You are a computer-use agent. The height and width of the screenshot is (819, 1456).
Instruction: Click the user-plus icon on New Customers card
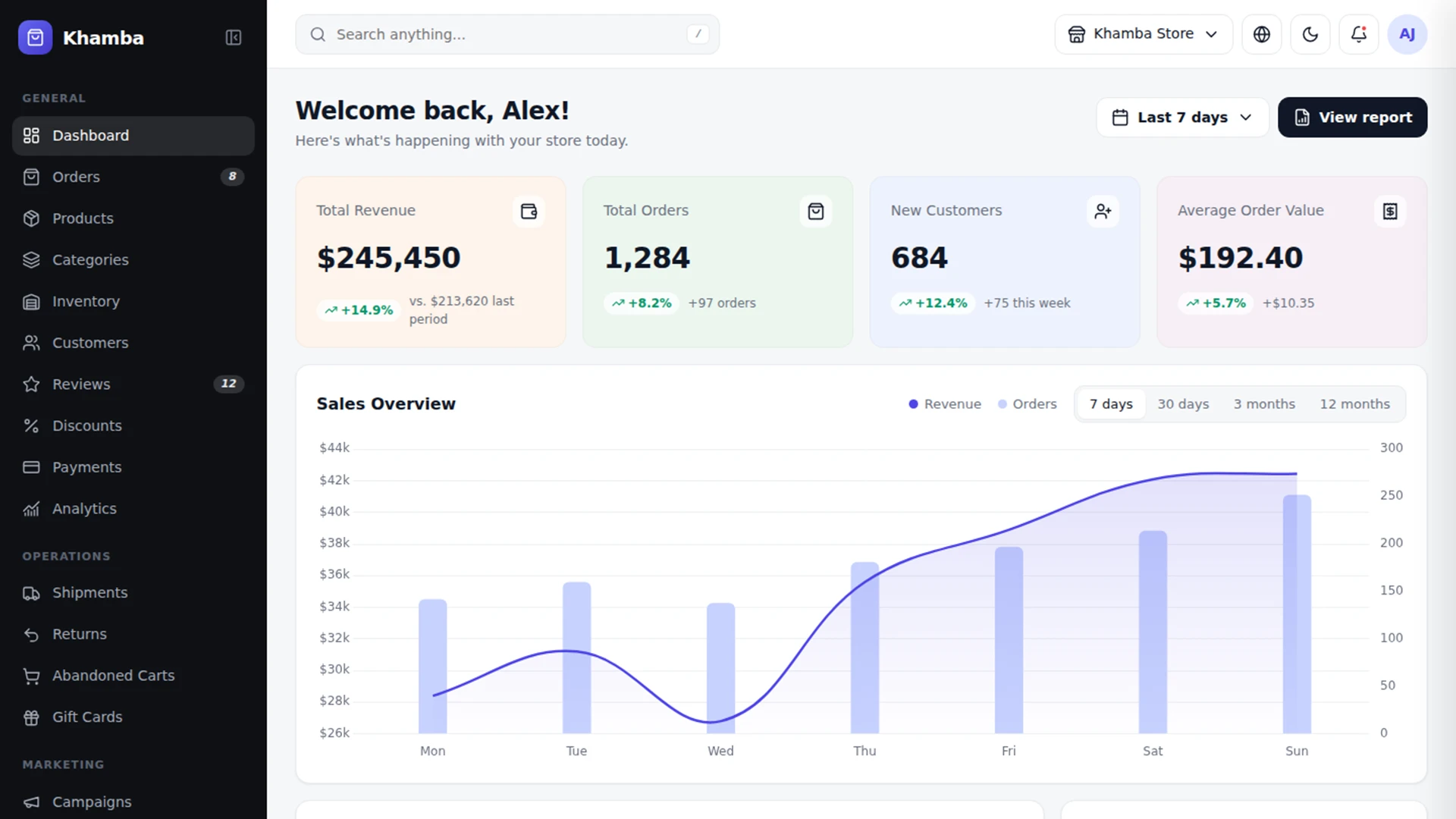[x=1103, y=211]
